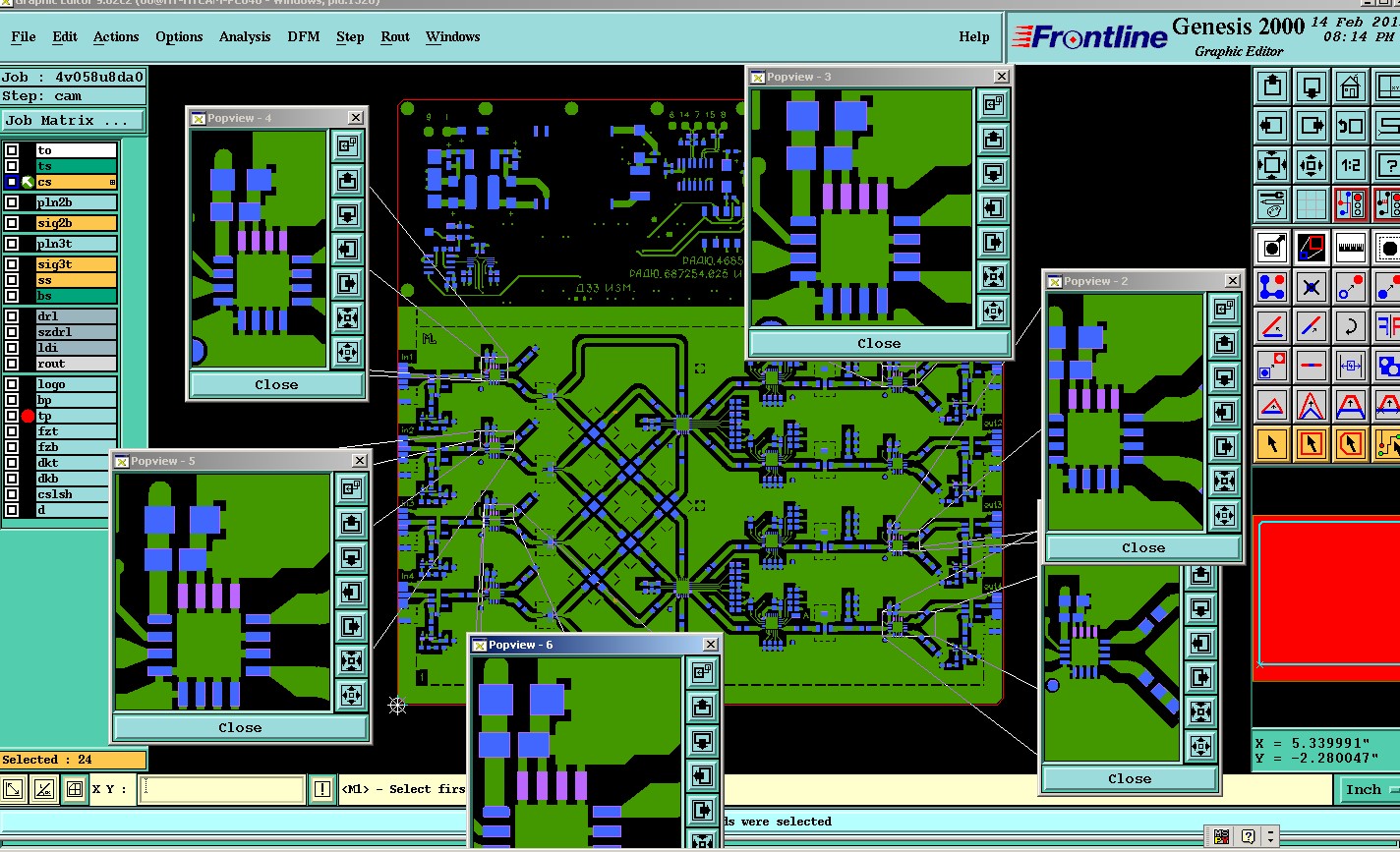Open the Actions menu
The width and height of the screenshot is (1400, 852).
pyautogui.click(x=116, y=36)
